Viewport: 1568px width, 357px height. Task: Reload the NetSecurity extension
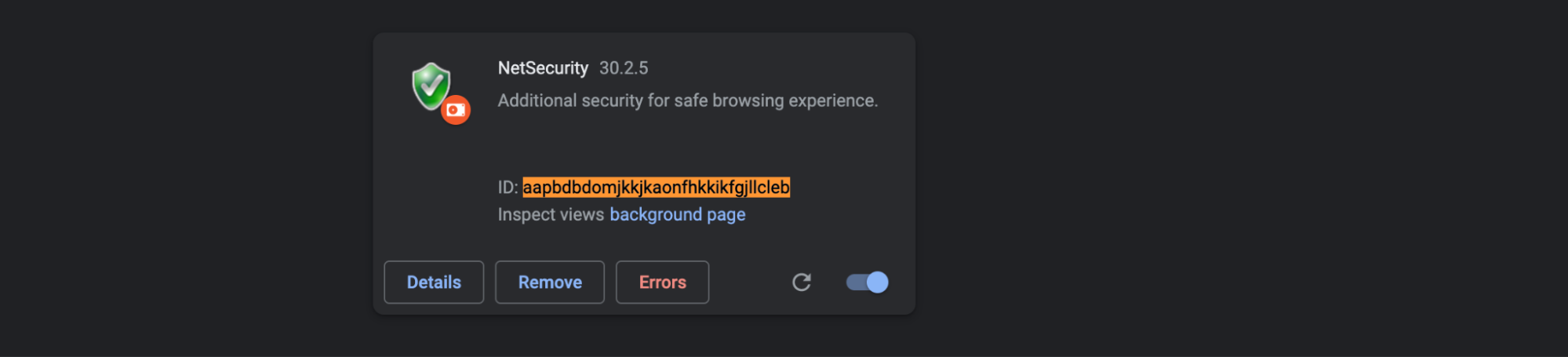801,282
